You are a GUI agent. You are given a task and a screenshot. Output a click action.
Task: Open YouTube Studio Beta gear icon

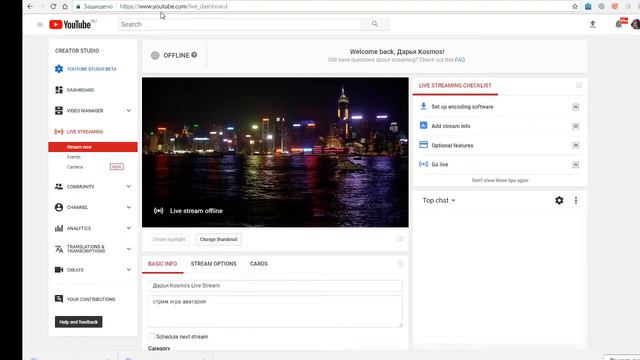[x=59, y=69]
